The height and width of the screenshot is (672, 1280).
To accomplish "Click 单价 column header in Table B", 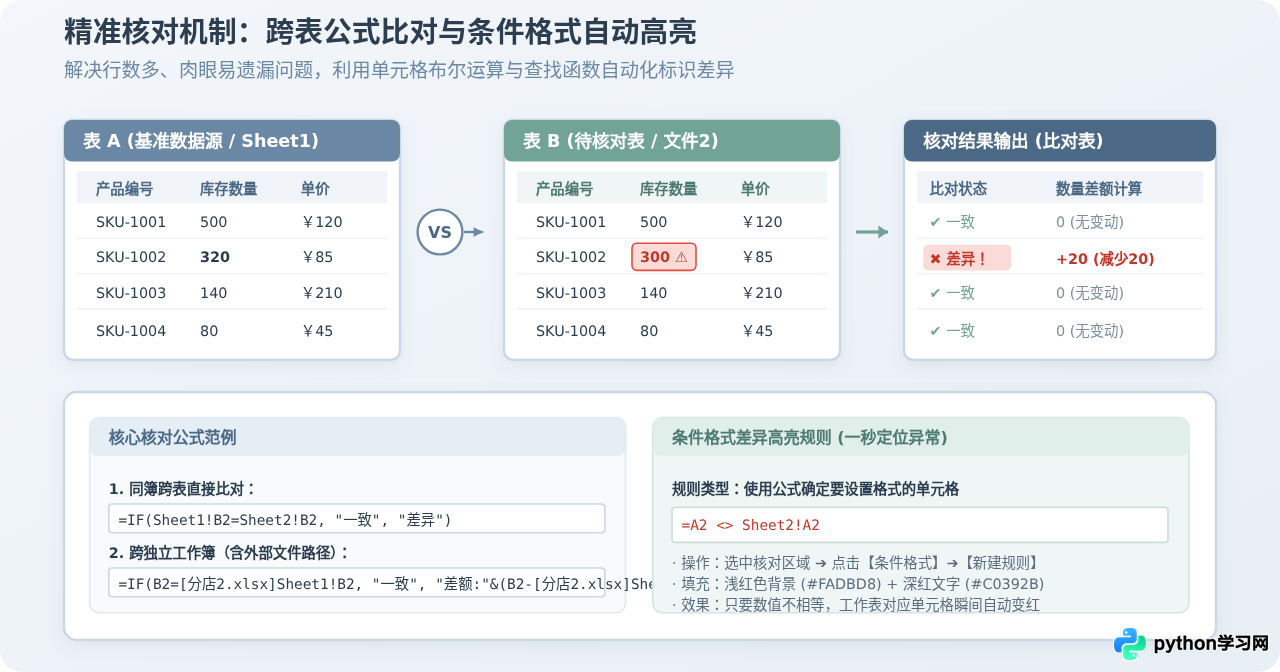I will [x=755, y=188].
